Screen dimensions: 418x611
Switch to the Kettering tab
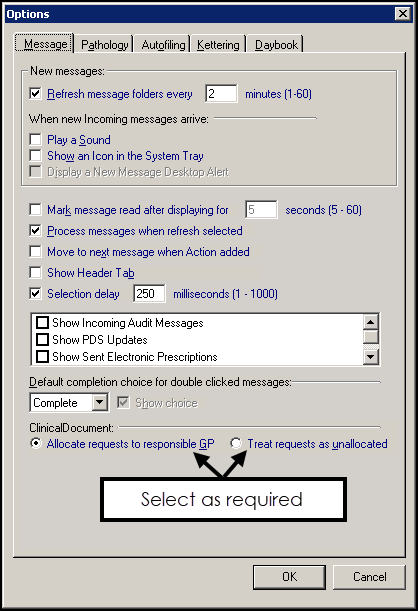click(x=218, y=45)
